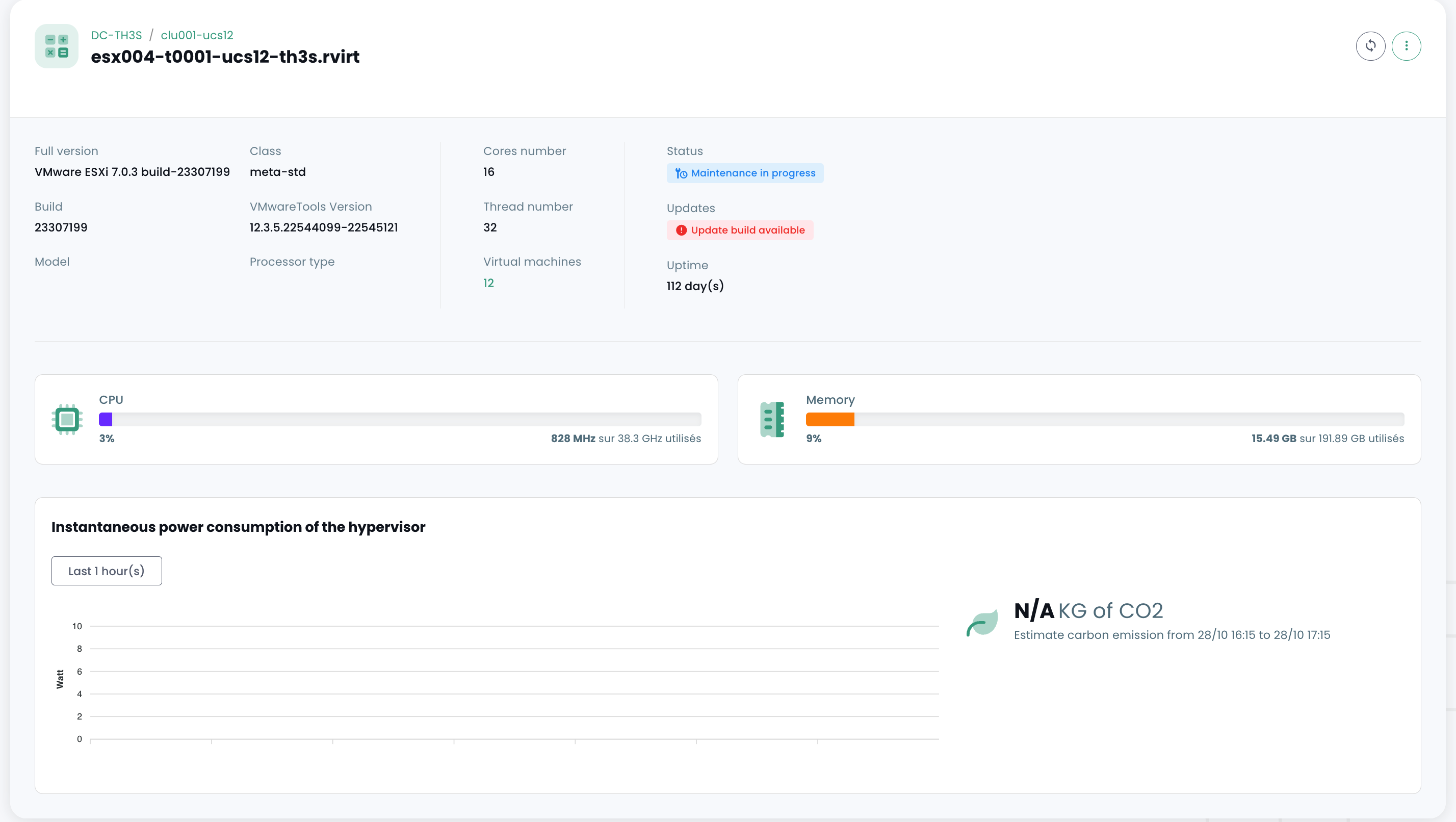Click the N/A KG of CO2 estimate
The height and width of the screenshot is (822, 1456).
tap(1088, 610)
